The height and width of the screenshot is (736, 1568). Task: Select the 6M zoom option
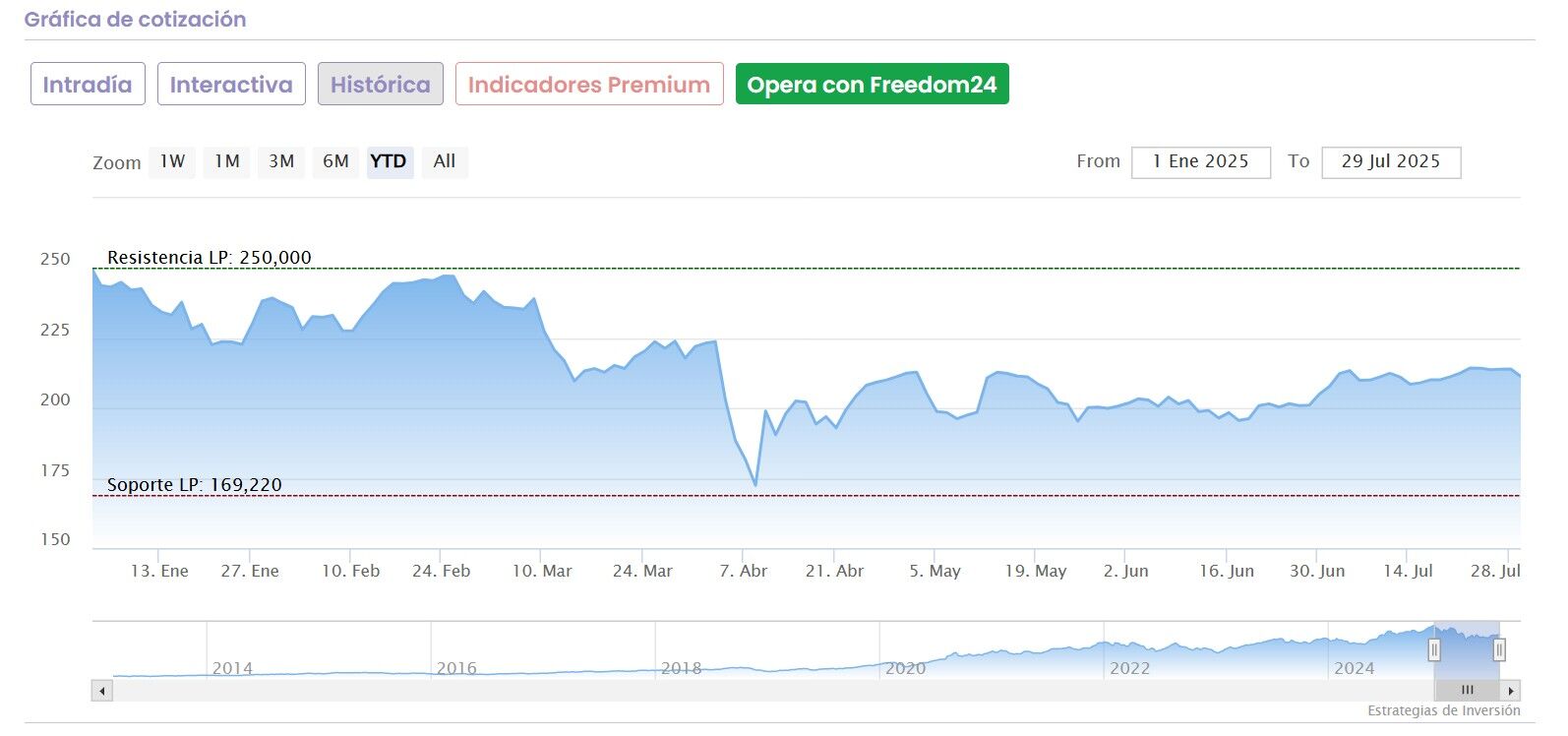tap(335, 161)
